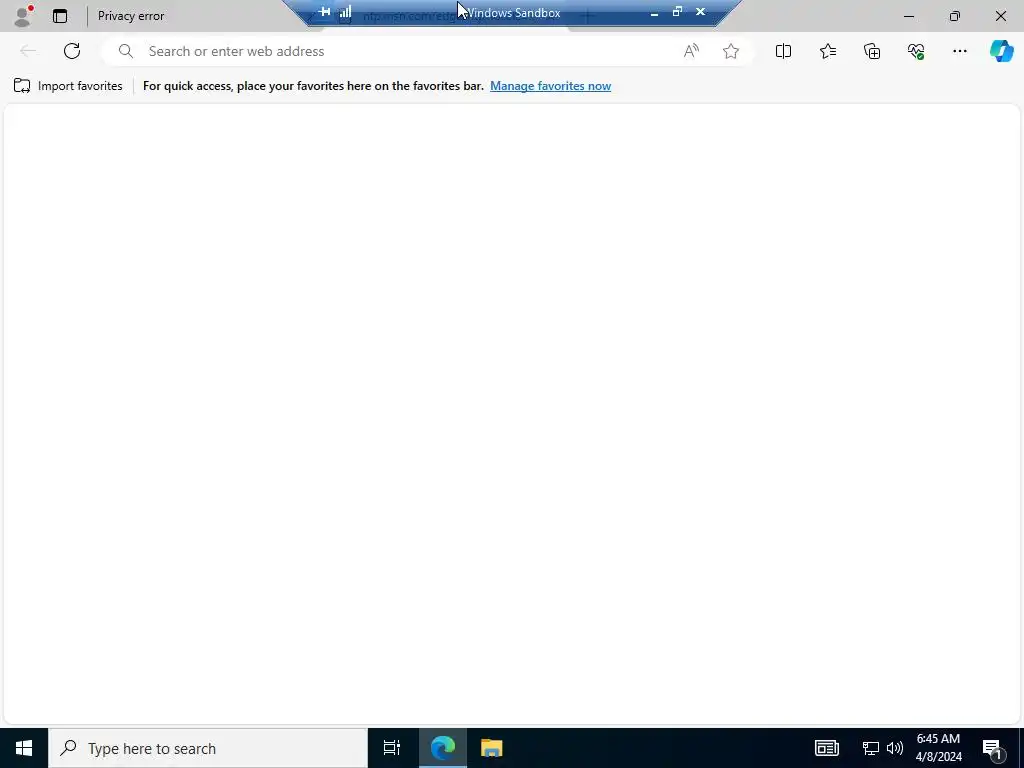
Task: Click the Edge icon in taskbar
Action: pos(443,748)
